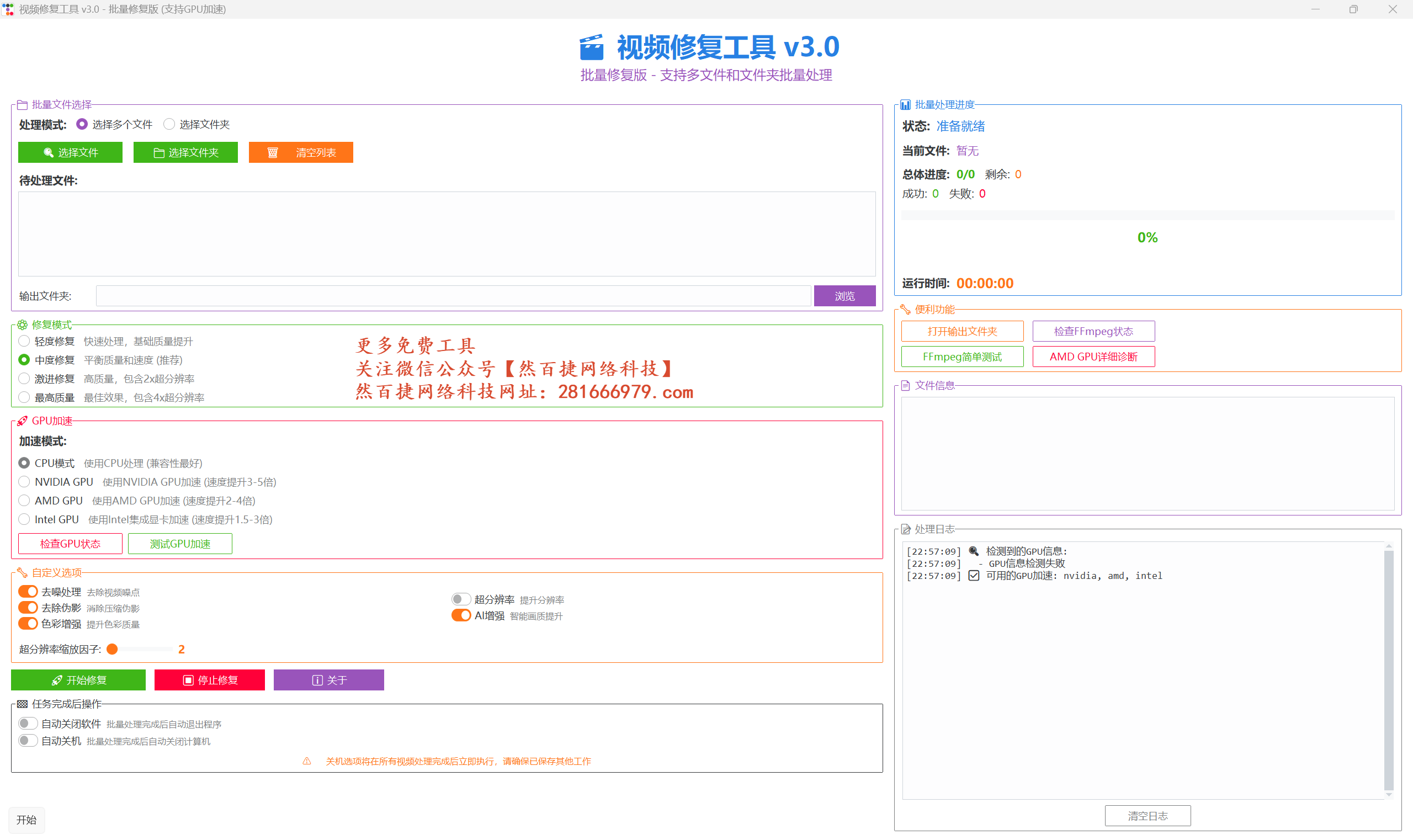The height and width of the screenshot is (840, 1413).
Task: Click 检查GPU状态 button
Action: click(70, 544)
